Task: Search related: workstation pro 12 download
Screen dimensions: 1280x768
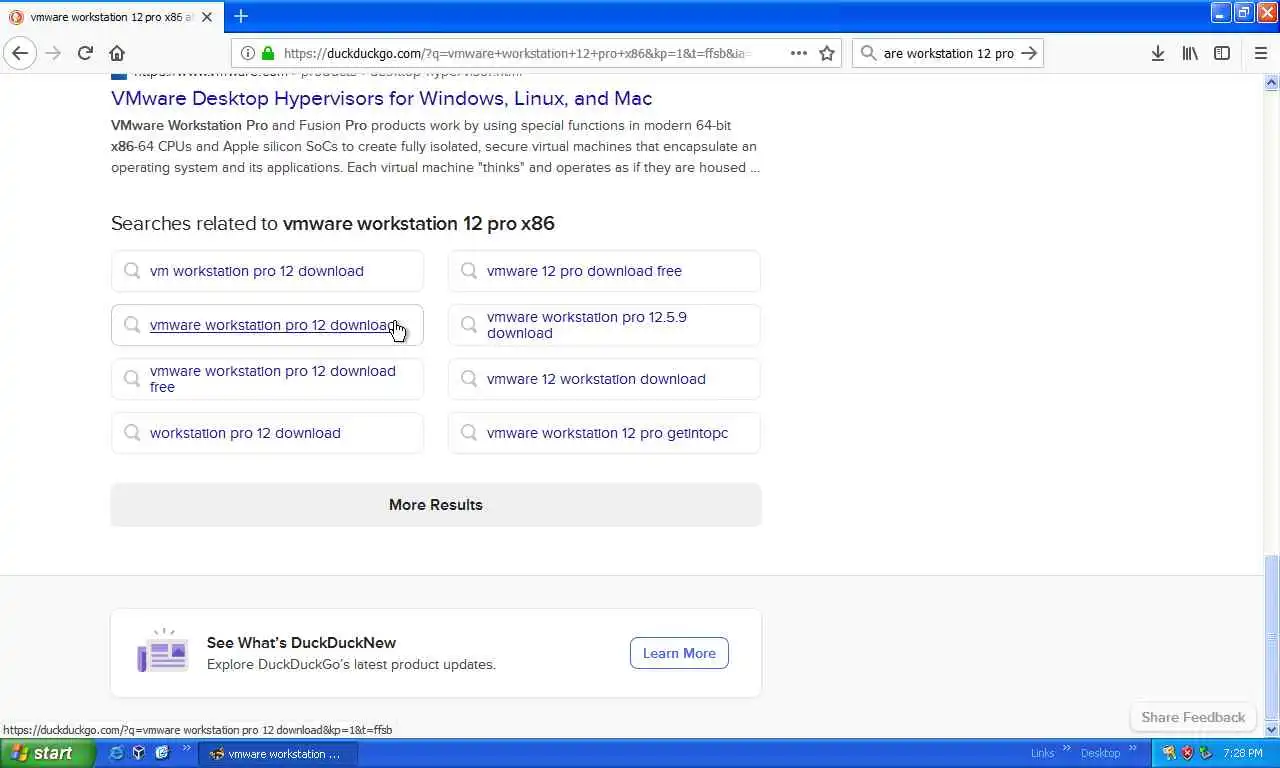Action: (267, 433)
